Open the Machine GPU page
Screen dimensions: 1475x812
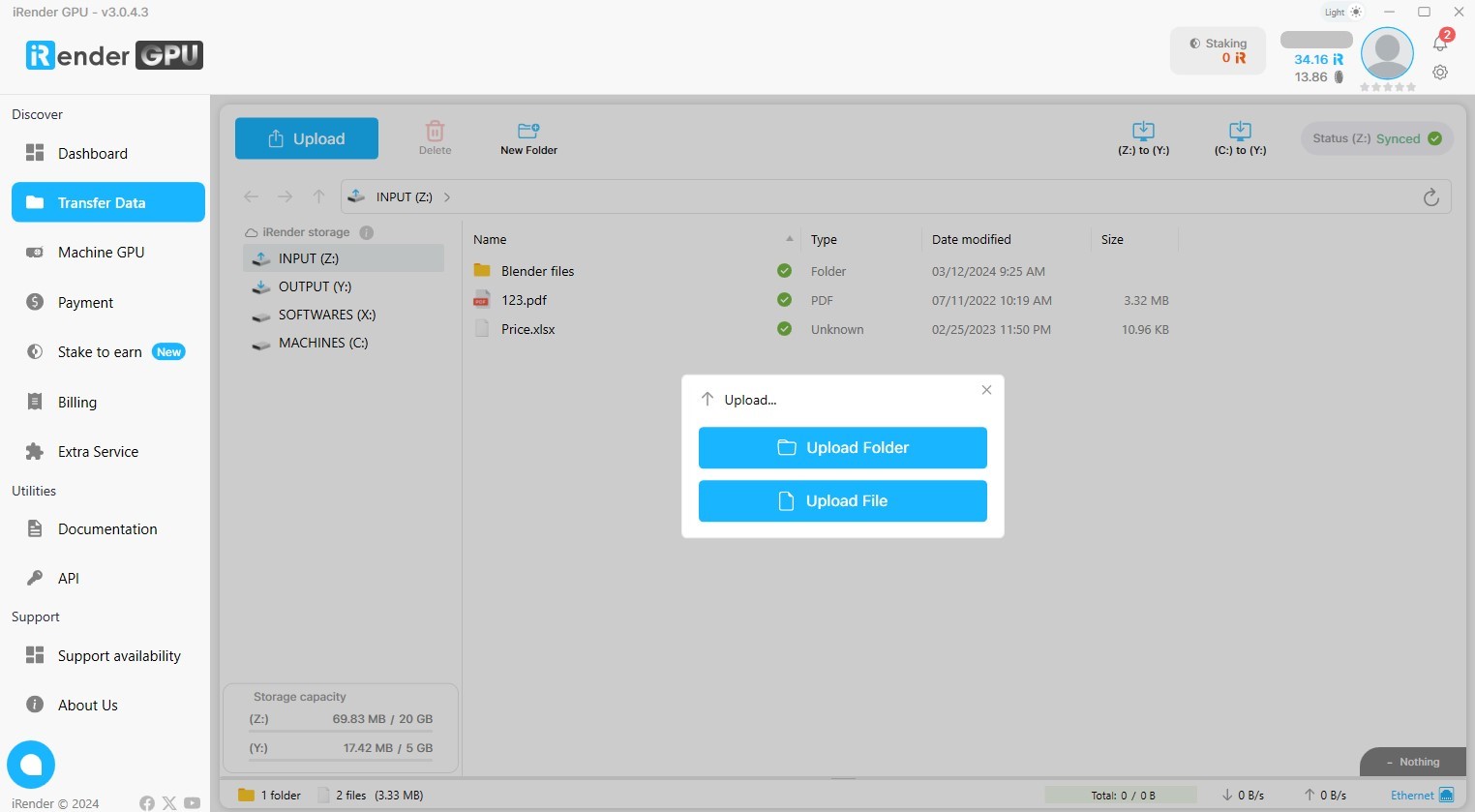[x=108, y=253]
